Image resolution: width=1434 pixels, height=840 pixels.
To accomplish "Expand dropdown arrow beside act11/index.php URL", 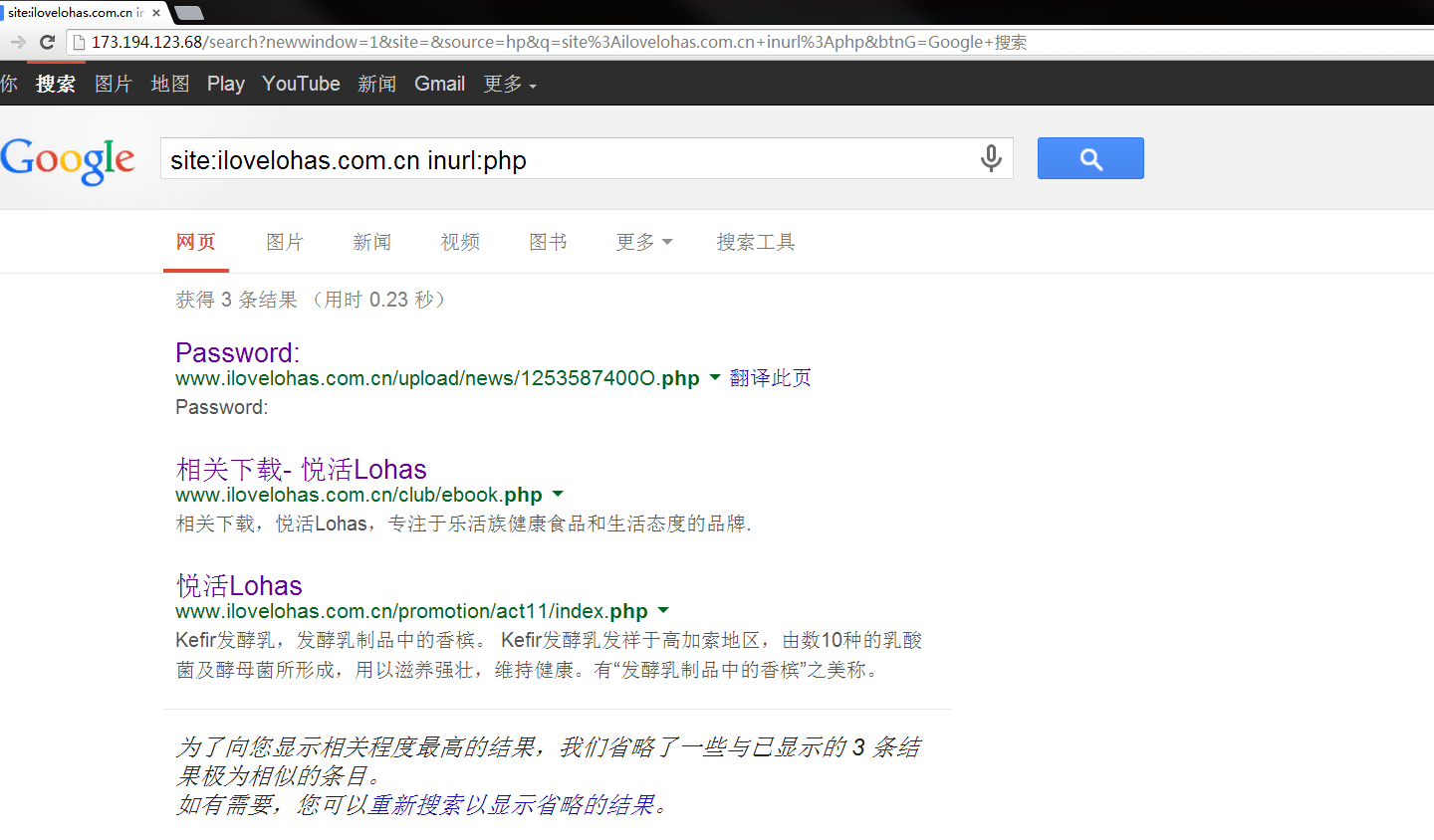I will tap(663, 611).
